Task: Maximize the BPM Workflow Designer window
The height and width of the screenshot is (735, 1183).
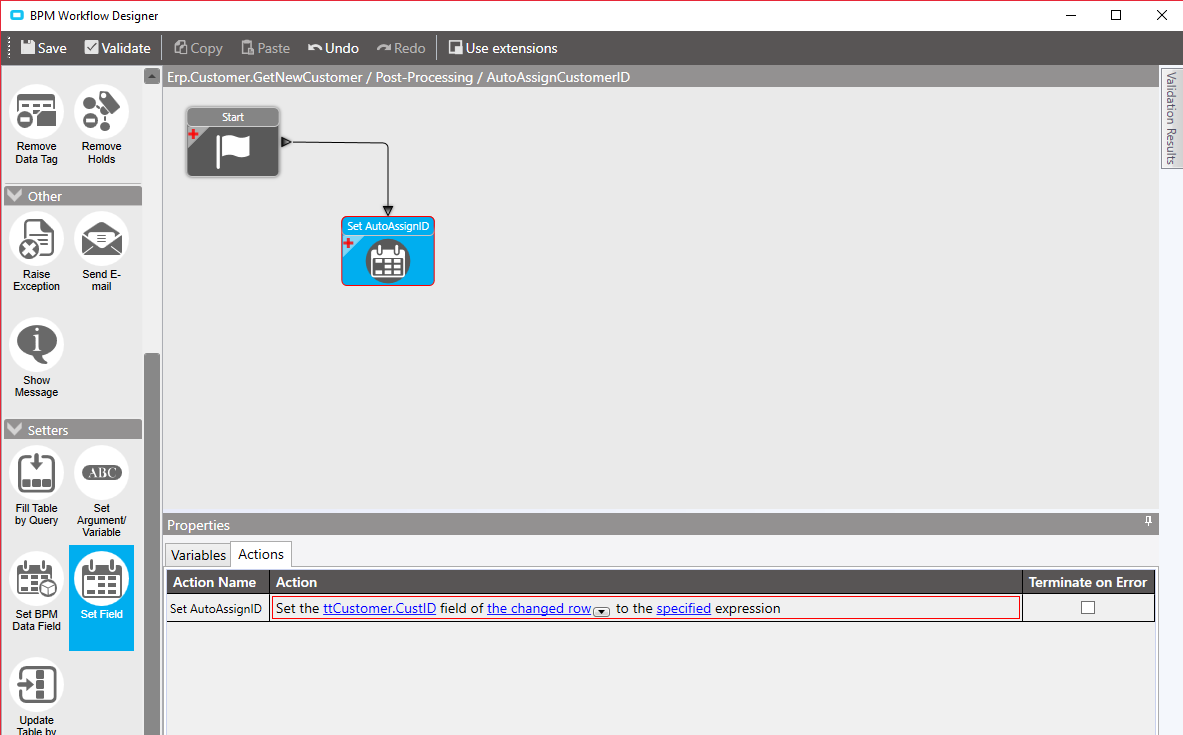Action: point(1116,15)
